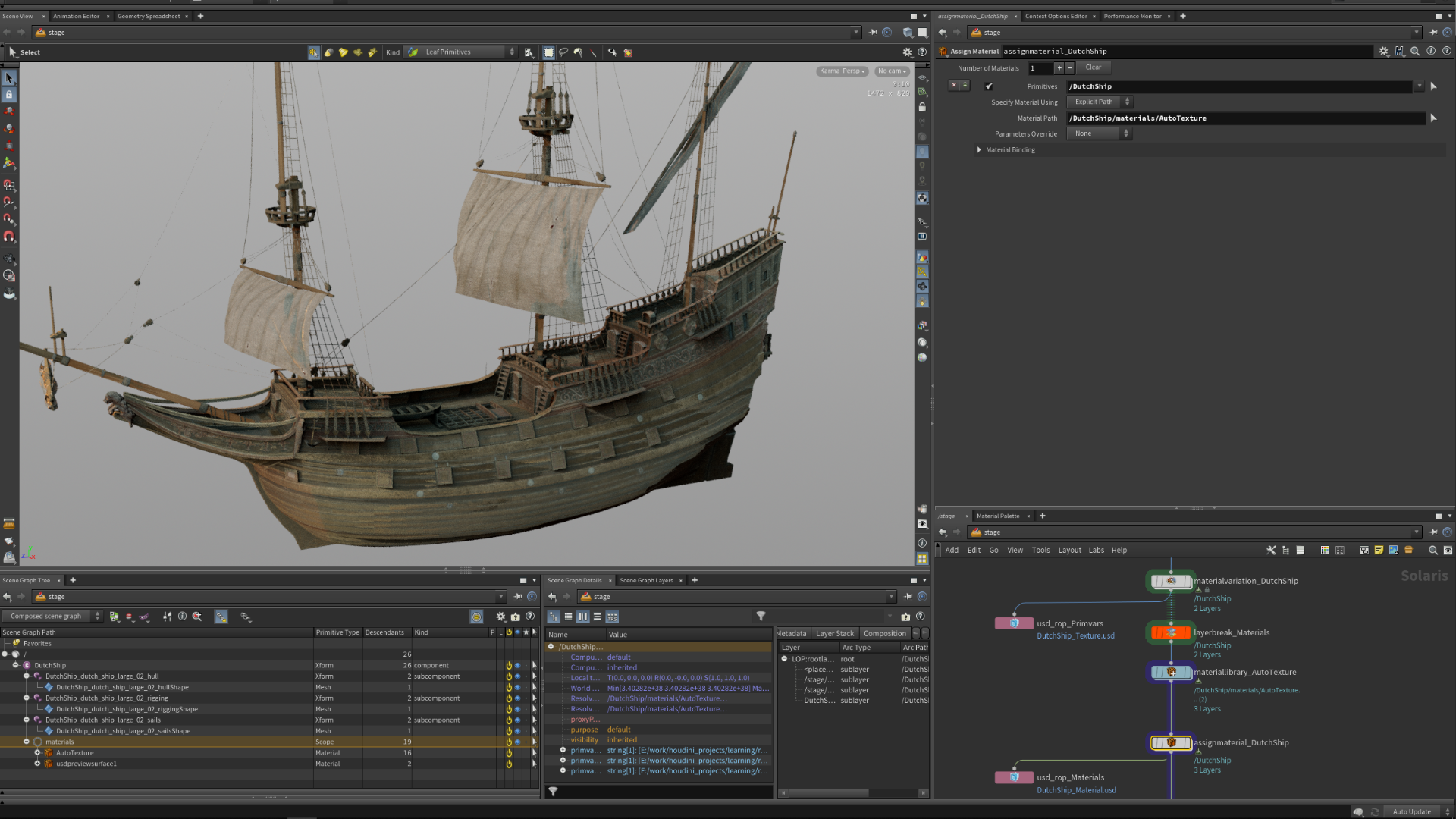Click the scene graph details filter funnel icon
Image resolution: width=1456 pixels, height=819 pixels.
(x=761, y=617)
